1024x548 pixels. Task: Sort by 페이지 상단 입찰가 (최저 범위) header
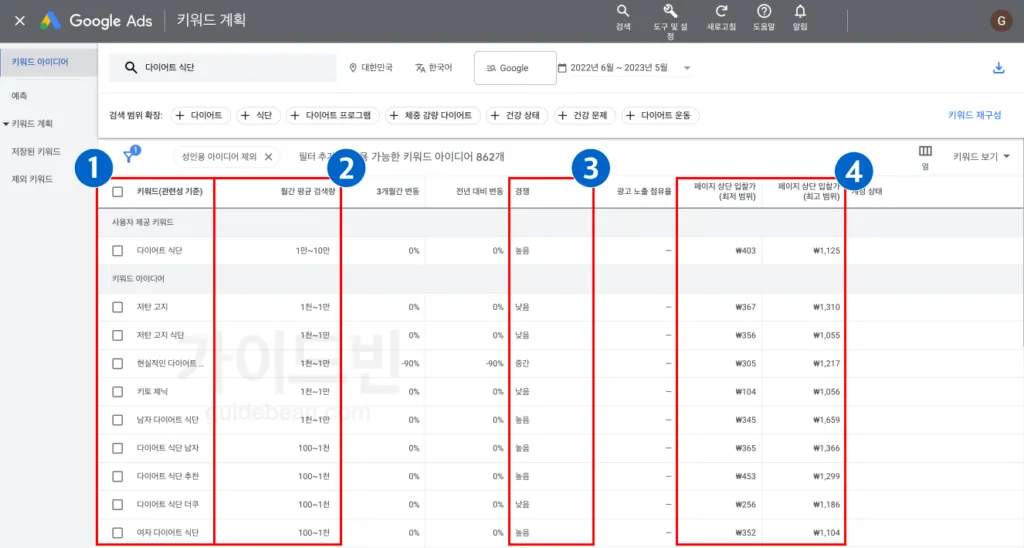click(725, 191)
